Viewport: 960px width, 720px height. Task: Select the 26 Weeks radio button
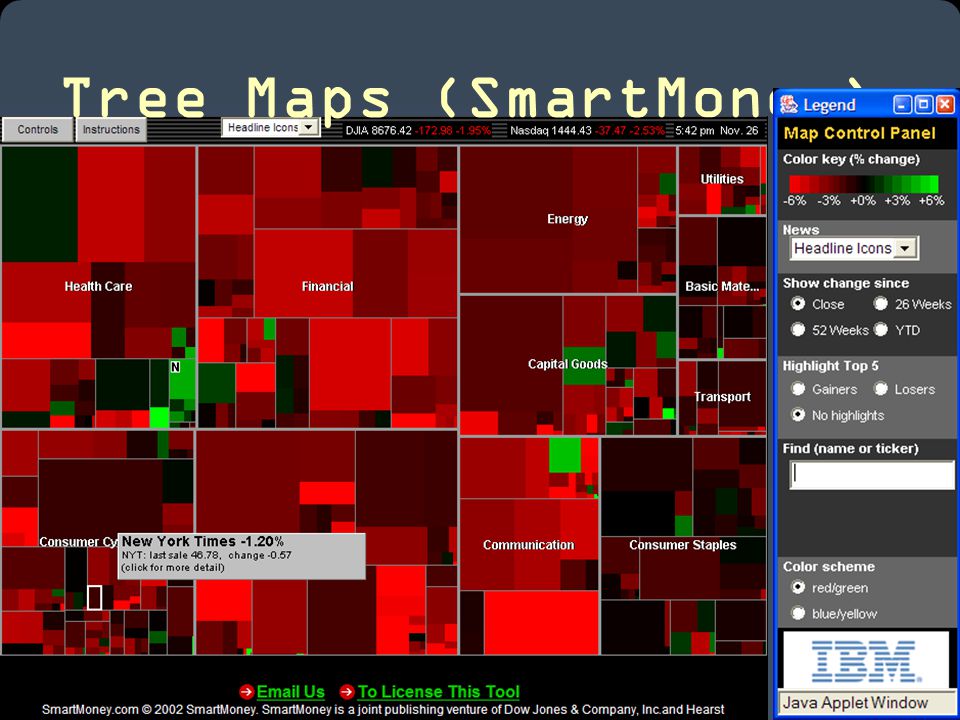pyautogui.click(x=880, y=304)
